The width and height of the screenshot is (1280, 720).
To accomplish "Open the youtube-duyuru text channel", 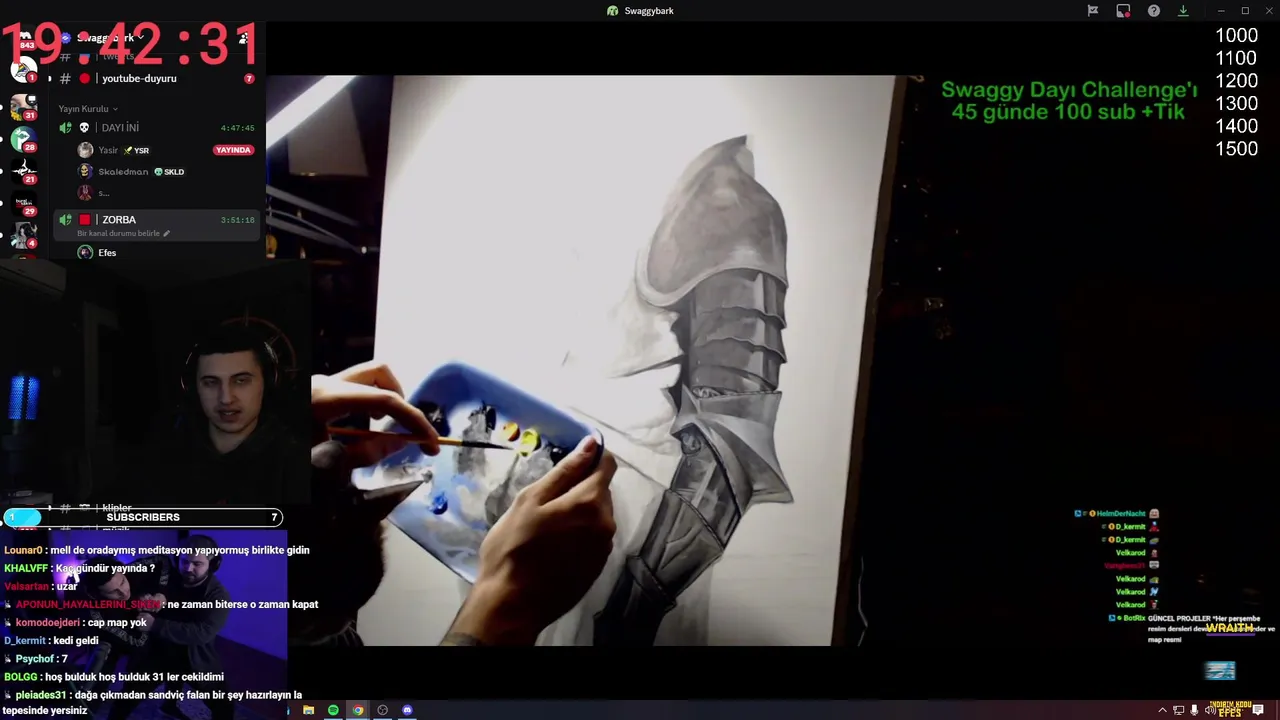I will (x=158, y=79).
